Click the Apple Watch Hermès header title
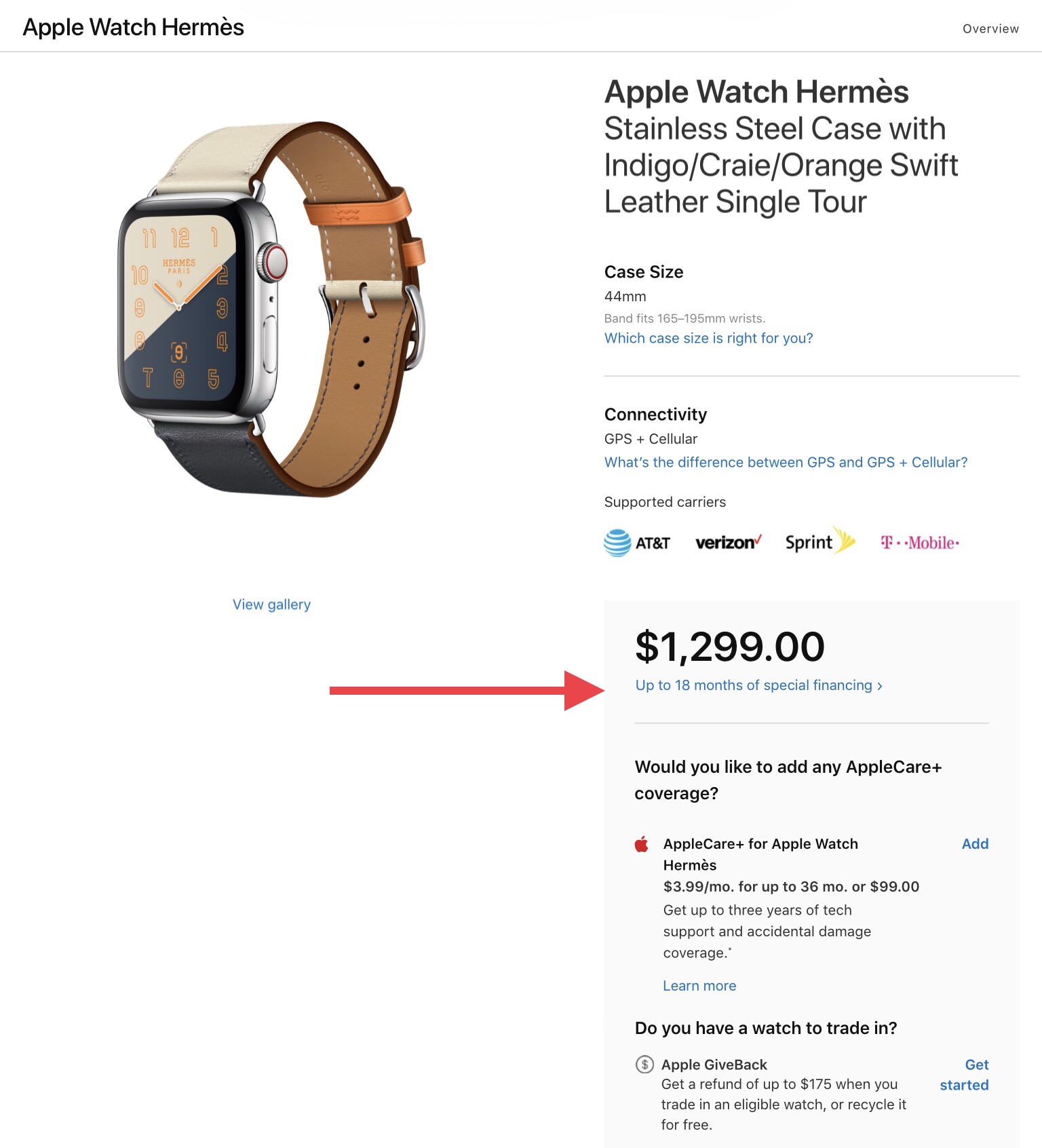The image size is (1042, 1148). (x=133, y=27)
